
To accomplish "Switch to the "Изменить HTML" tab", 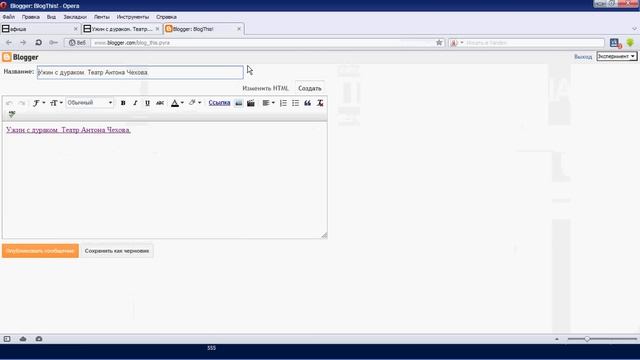I will coord(265,88).
